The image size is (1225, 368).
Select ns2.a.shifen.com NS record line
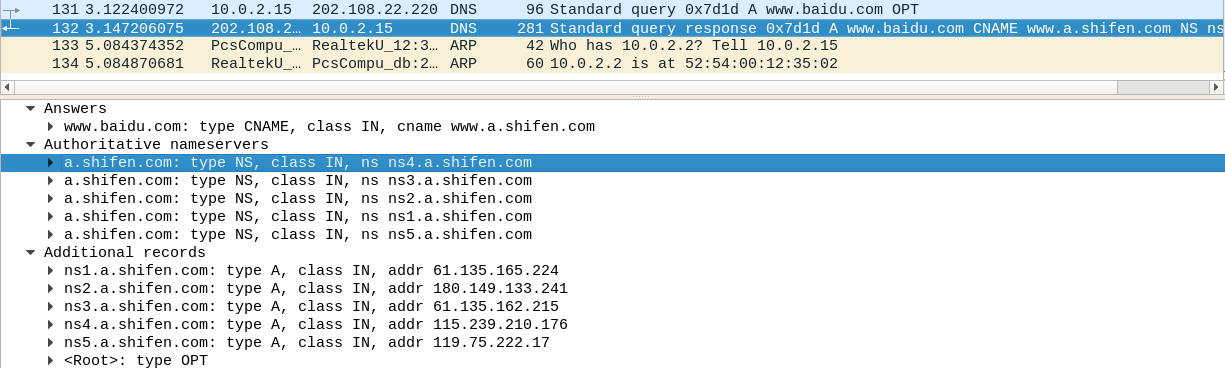tap(612, 198)
